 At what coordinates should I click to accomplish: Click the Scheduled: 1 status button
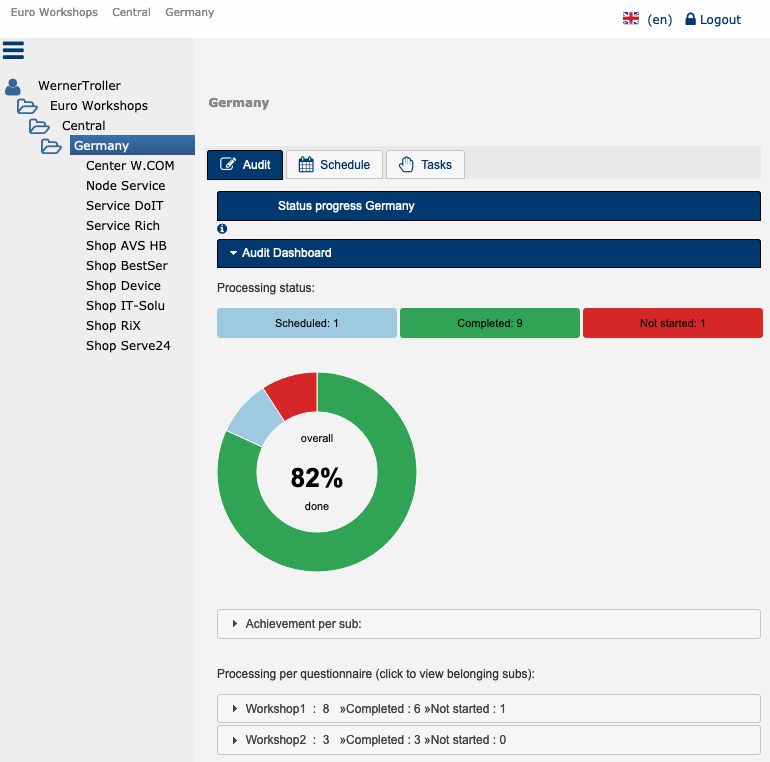point(307,323)
